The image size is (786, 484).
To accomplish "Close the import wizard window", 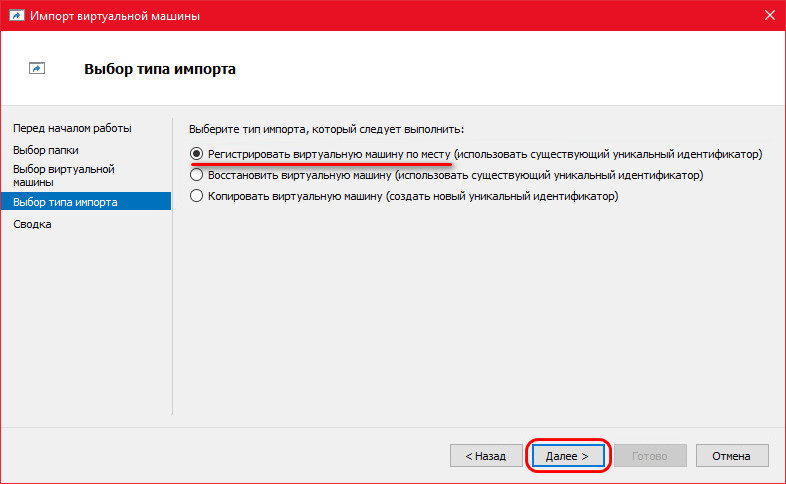I will tap(770, 16).
